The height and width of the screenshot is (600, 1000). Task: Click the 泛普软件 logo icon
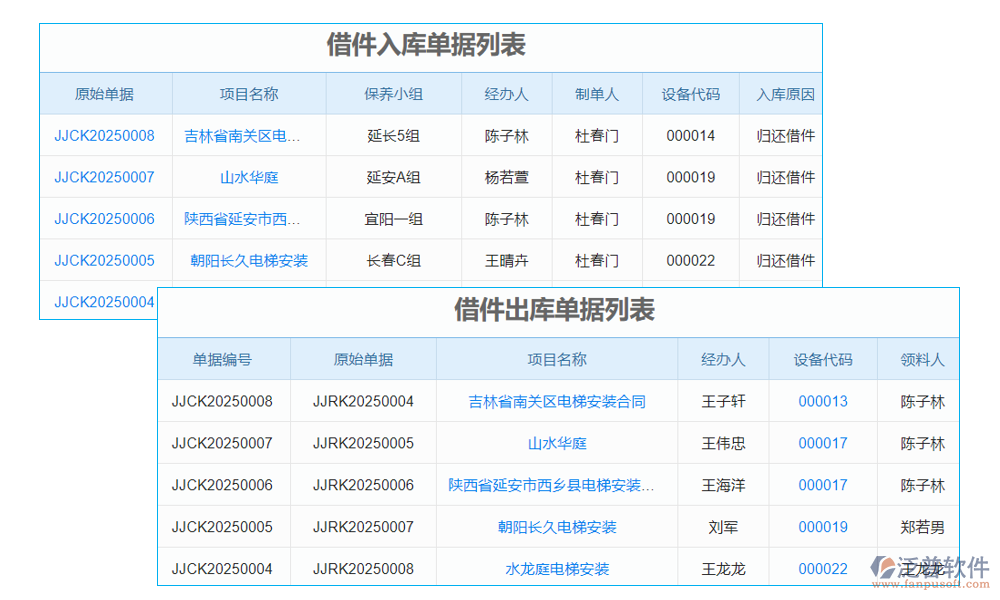click(x=883, y=568)
